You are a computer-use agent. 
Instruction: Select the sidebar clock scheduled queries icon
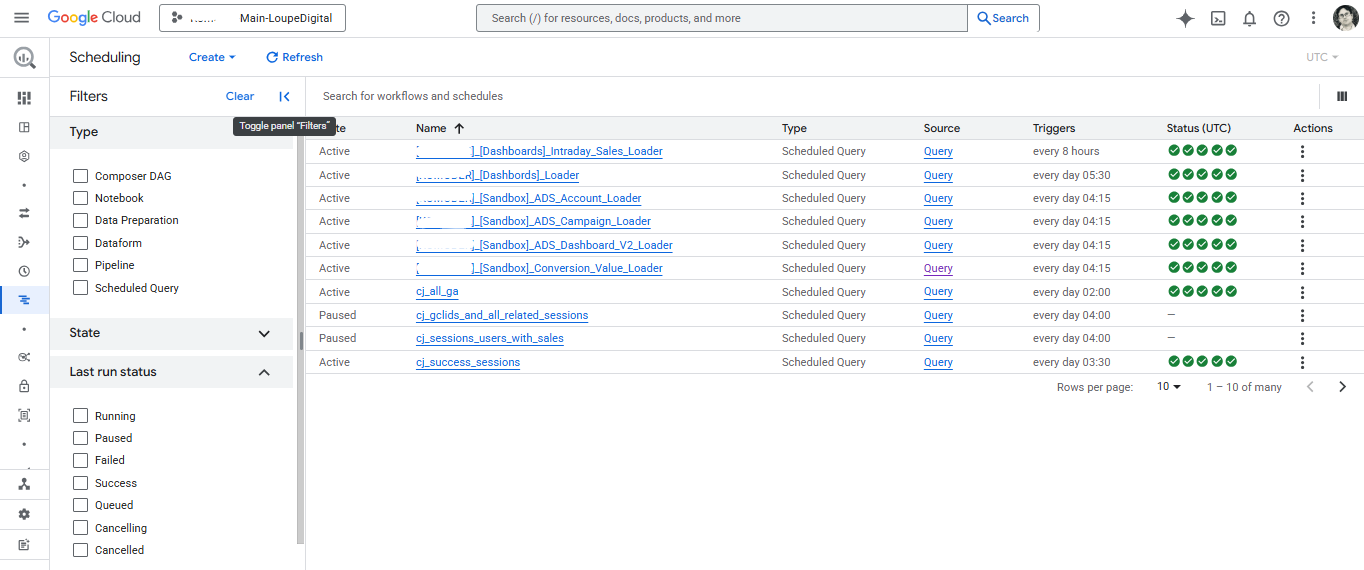pos(24,271)
